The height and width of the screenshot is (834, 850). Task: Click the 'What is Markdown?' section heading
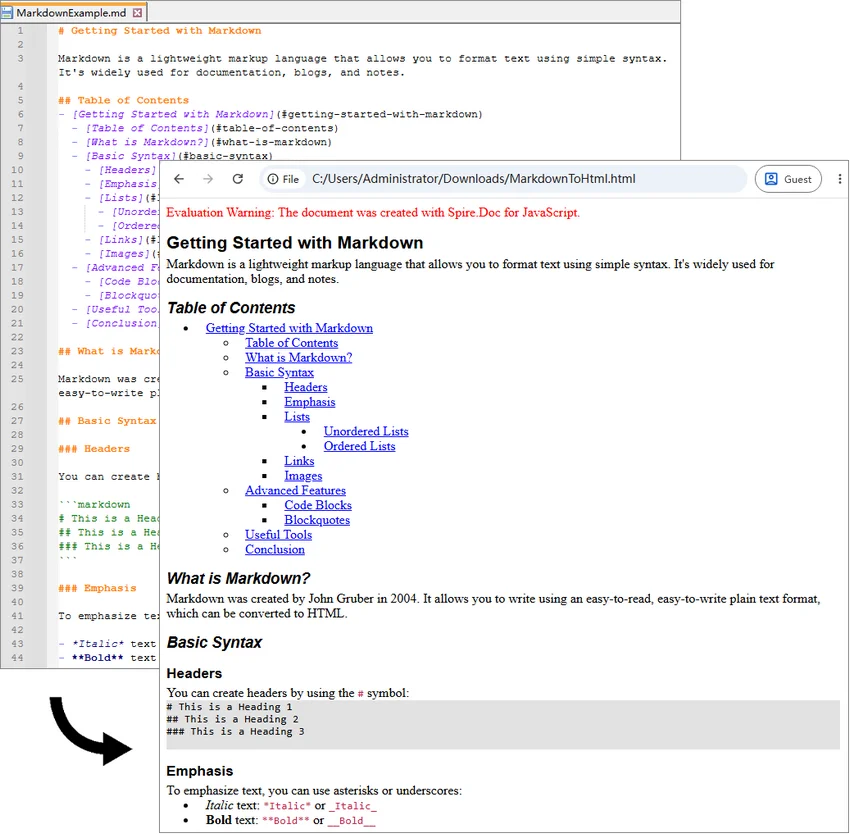238,578
